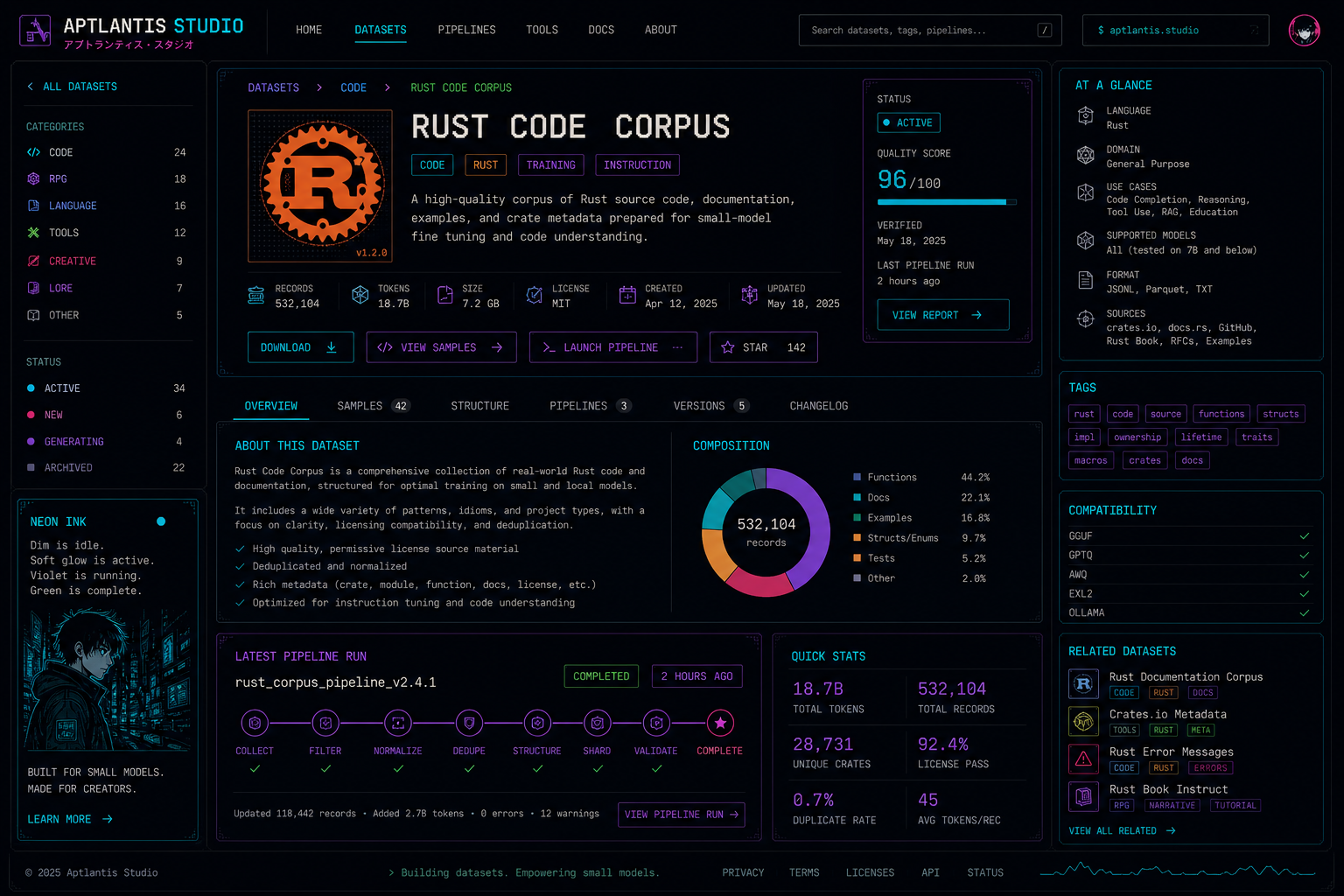Click the COMPLETE star stage icon
The width and height of the screenshot is (1344, 896).
(720, 723)
